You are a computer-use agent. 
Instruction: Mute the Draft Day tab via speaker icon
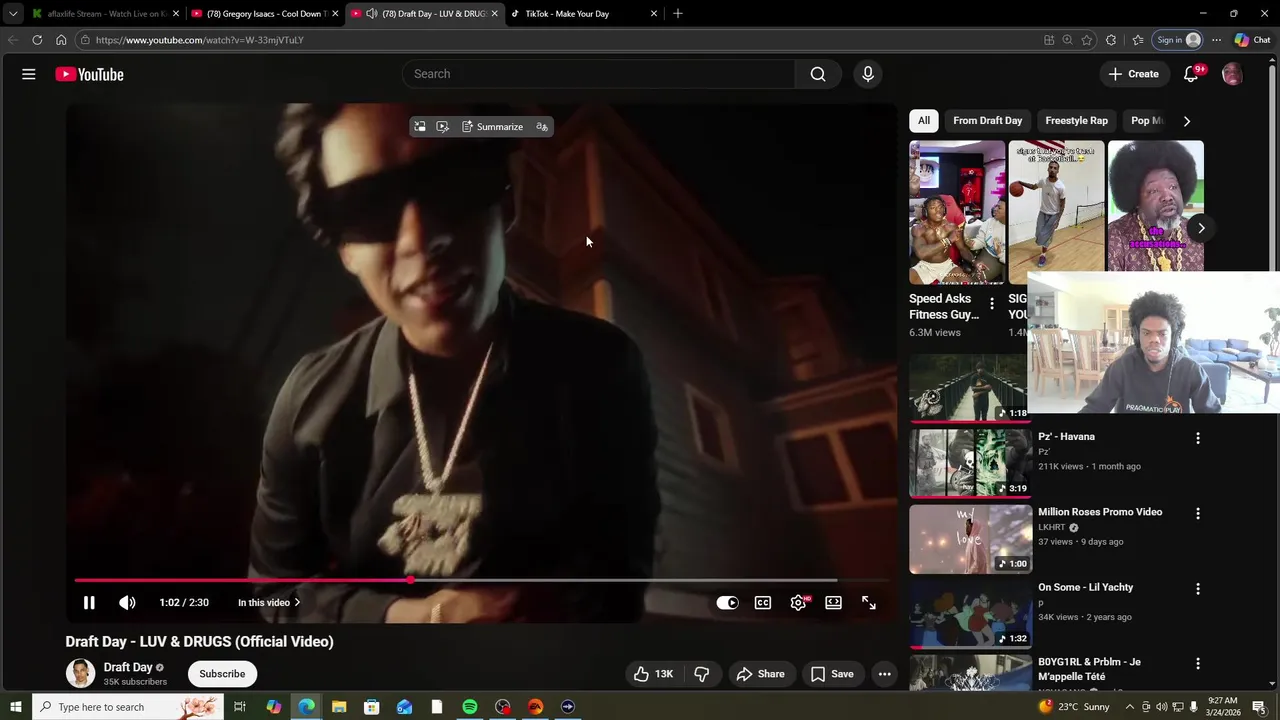(372, 14)
